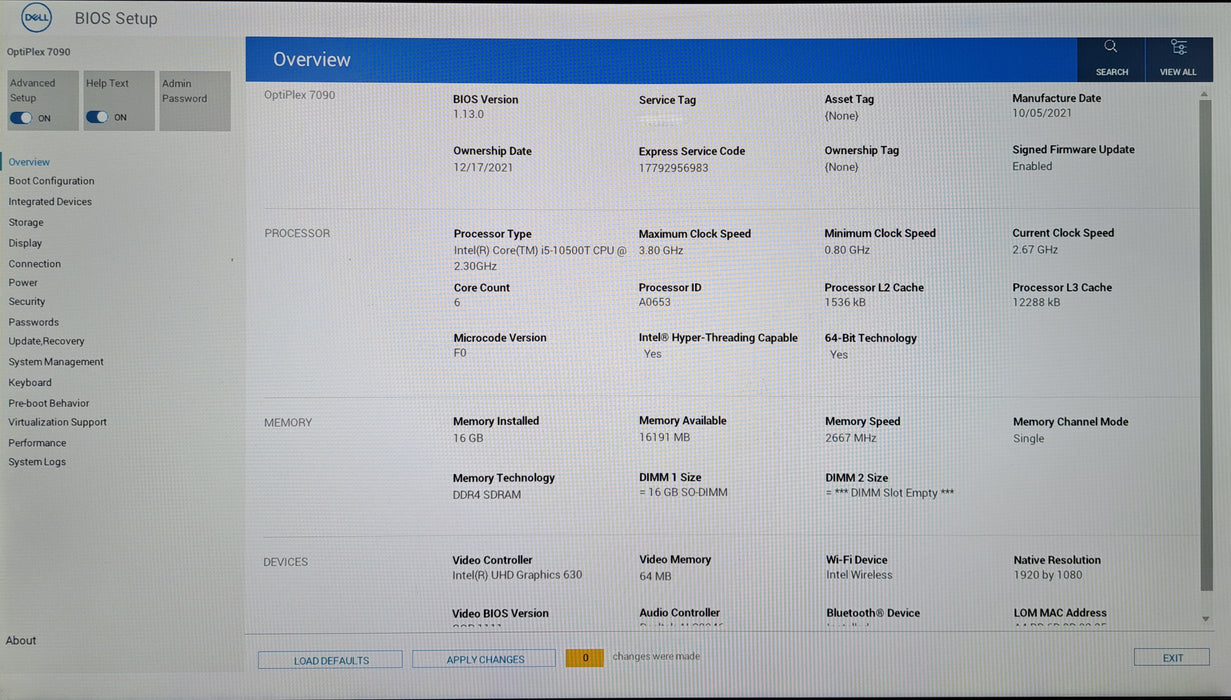1231x700 pixels.
Task: Click the Apply Changes button
Action: (x=485, y=659)
